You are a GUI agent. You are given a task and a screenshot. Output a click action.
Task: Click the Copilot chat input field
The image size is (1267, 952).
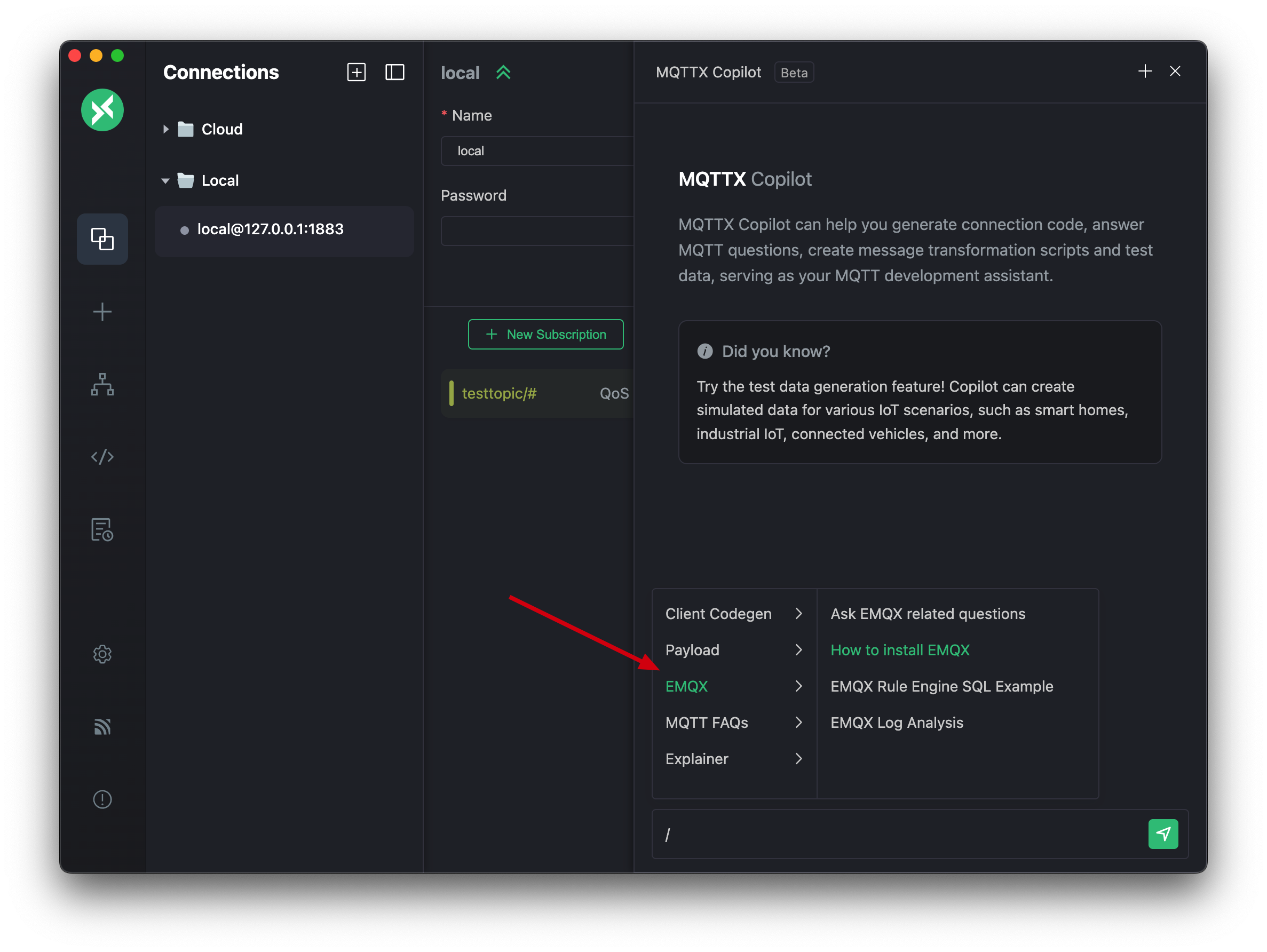[x=899, y=834]
